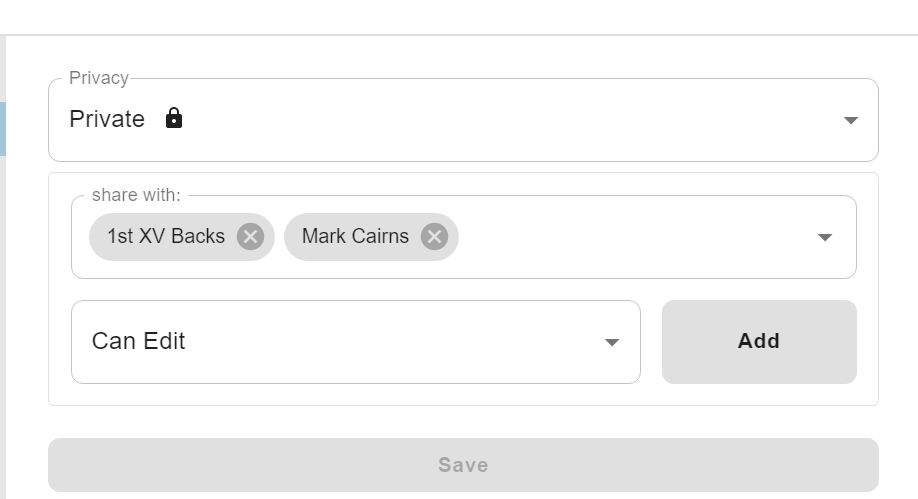Screen dimensions: 918x499
Task: Click the Private value text
Action: [107, 119]
